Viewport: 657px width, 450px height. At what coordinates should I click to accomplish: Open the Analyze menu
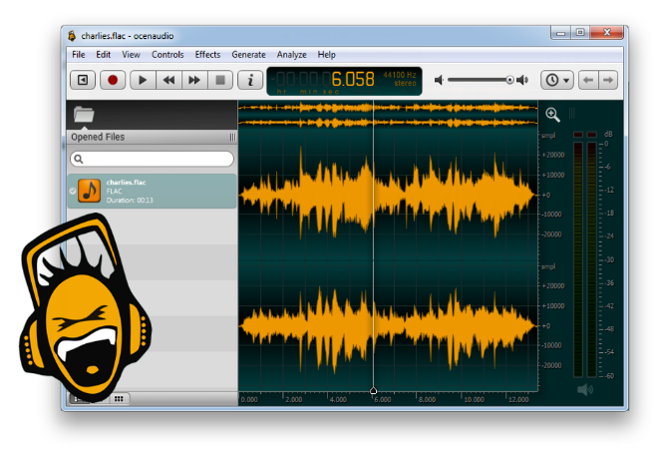291,55
